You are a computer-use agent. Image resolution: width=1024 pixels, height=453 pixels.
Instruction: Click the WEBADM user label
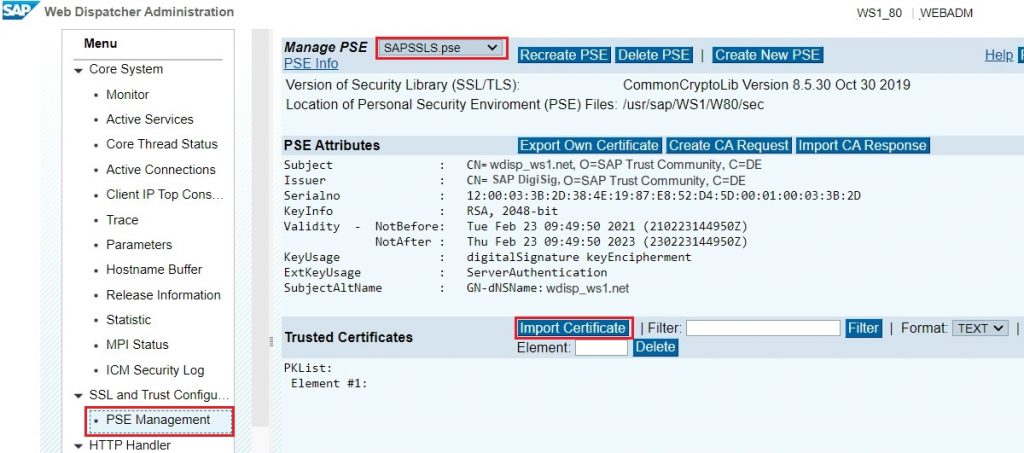click(946, 13)
